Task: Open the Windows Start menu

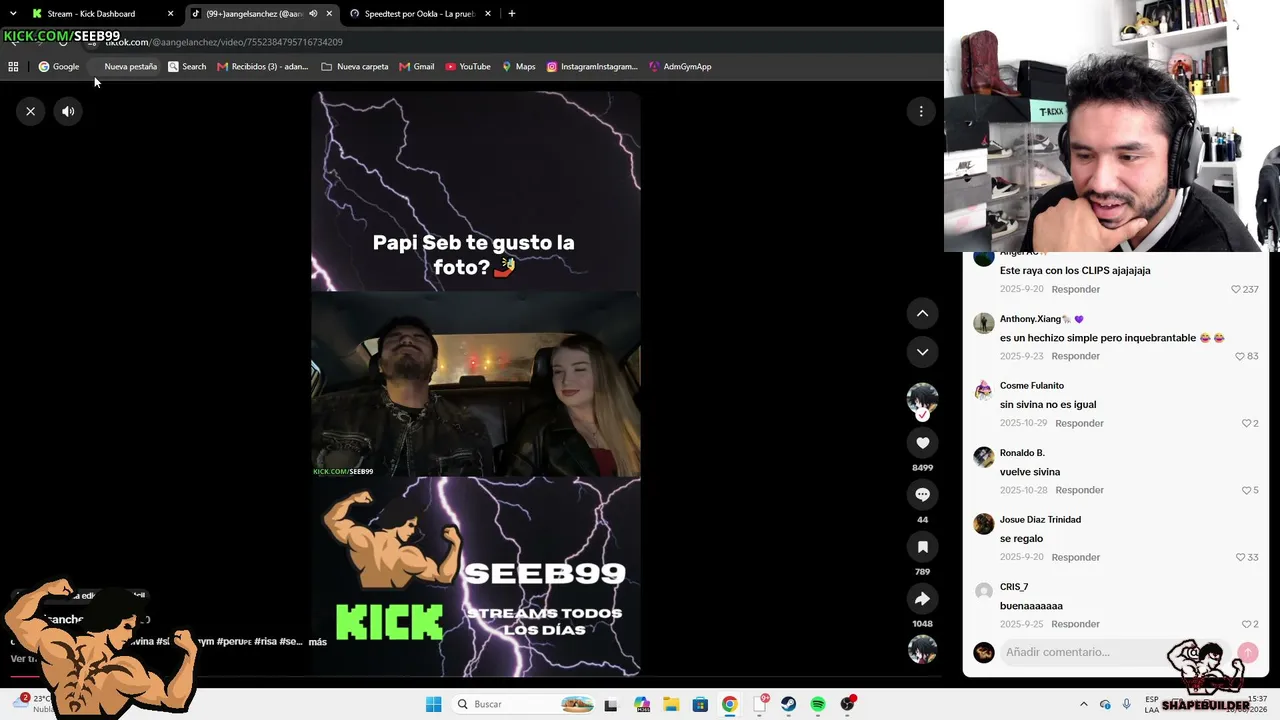Action: [x=433, y=704]
